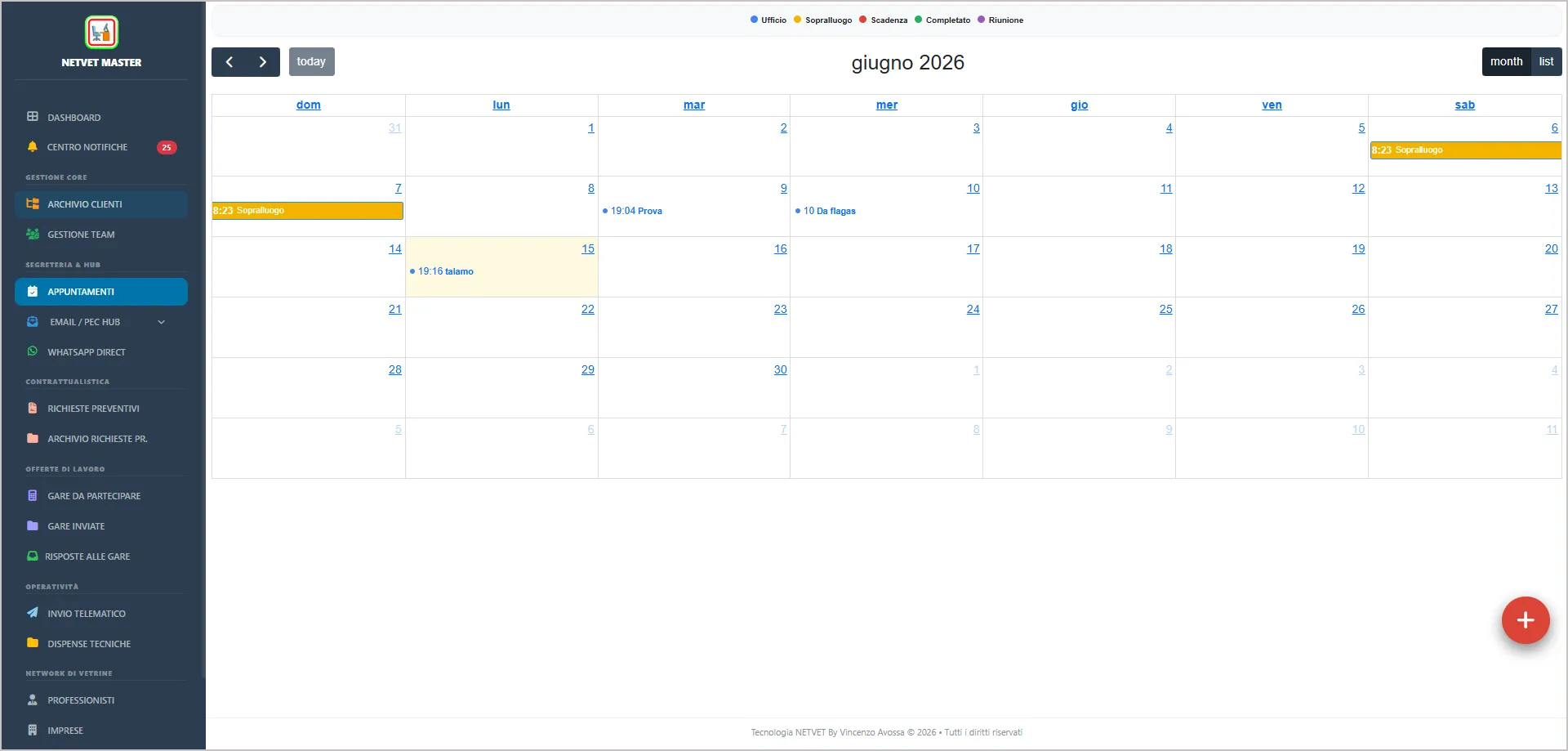Click the Richieste Preventivi document icon

(33, 409)
